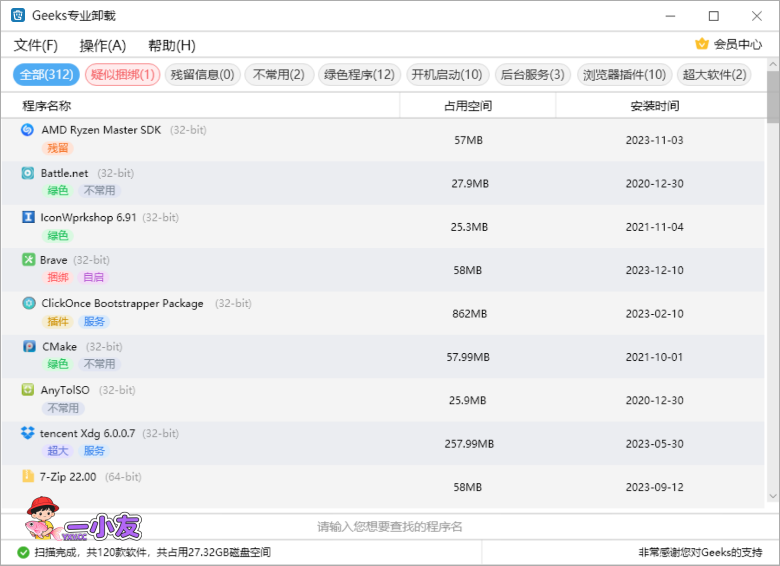Select the 不常用(2) filter tab
This screenshot has width=780, height=566.
pyautogui.click(x=279, y=75)
